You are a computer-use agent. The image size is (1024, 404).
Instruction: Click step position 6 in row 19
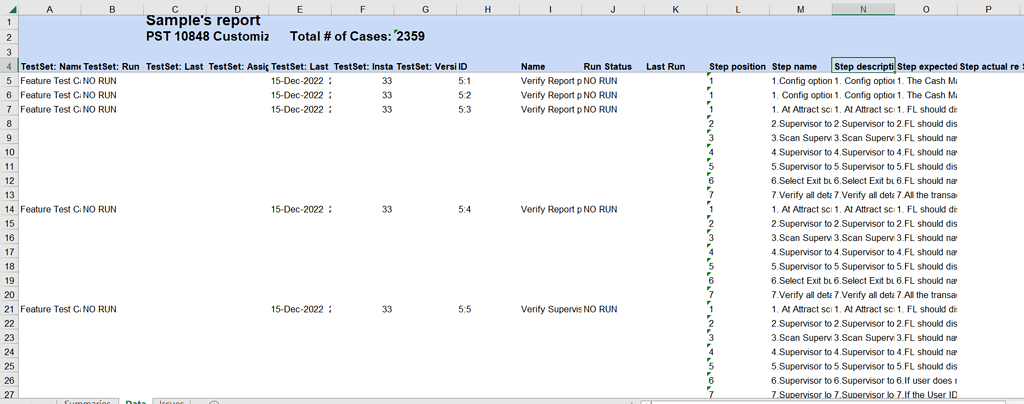tap(738, 280)
